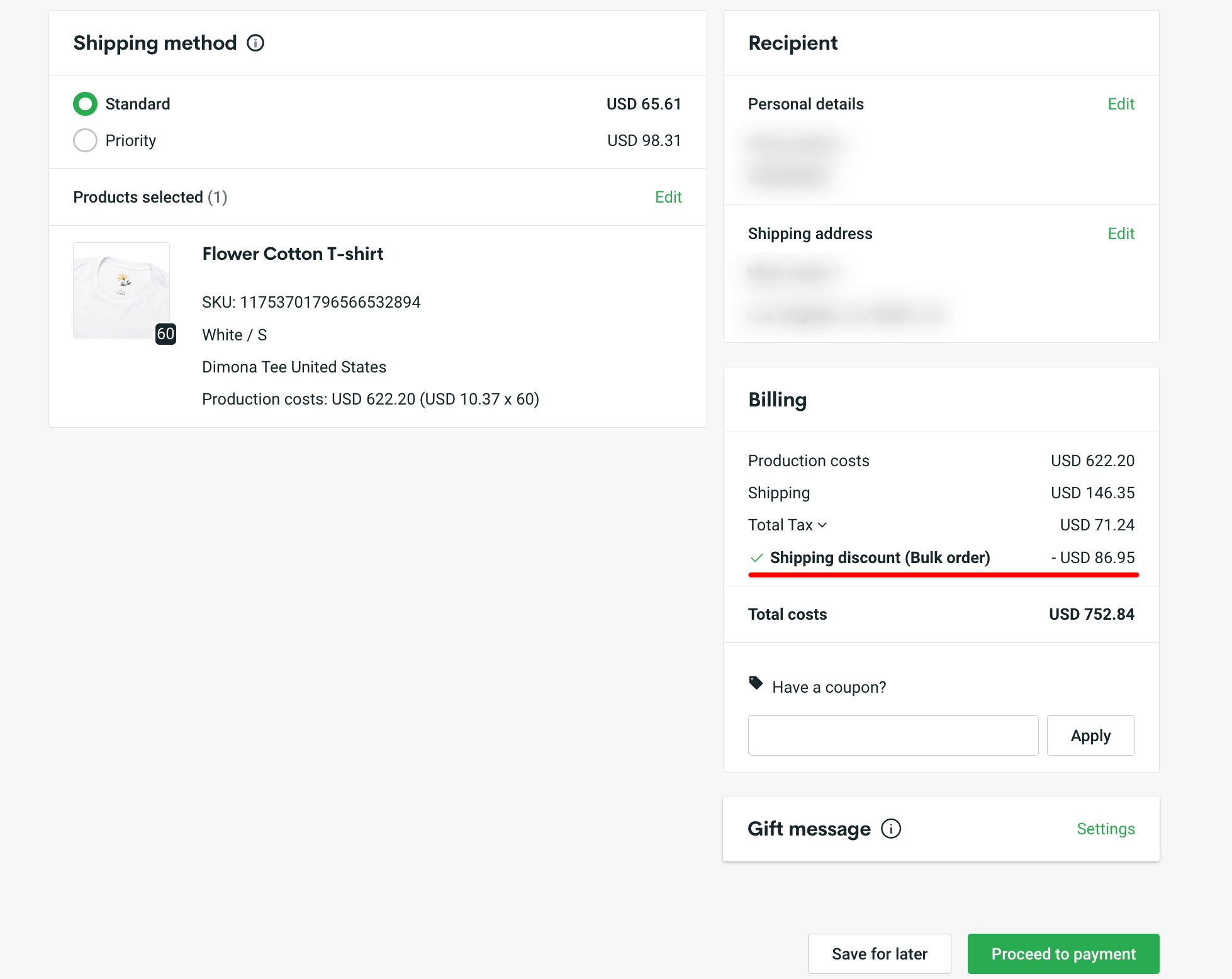Click the quantity 60 badge
This screenshot has width=1232, height=979.
click(165, 333)
